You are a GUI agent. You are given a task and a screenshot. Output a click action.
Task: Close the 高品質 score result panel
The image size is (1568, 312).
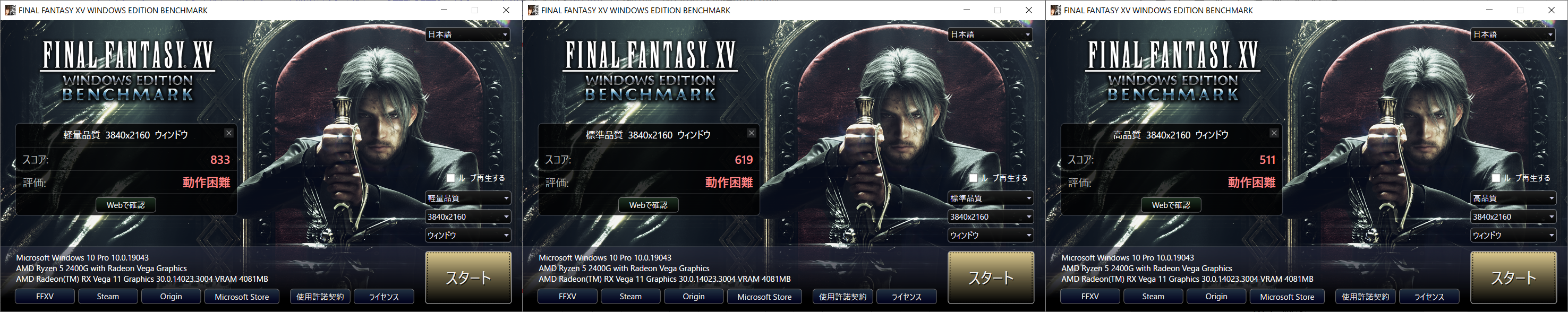pyautogui.click(x=1274, y=133)
